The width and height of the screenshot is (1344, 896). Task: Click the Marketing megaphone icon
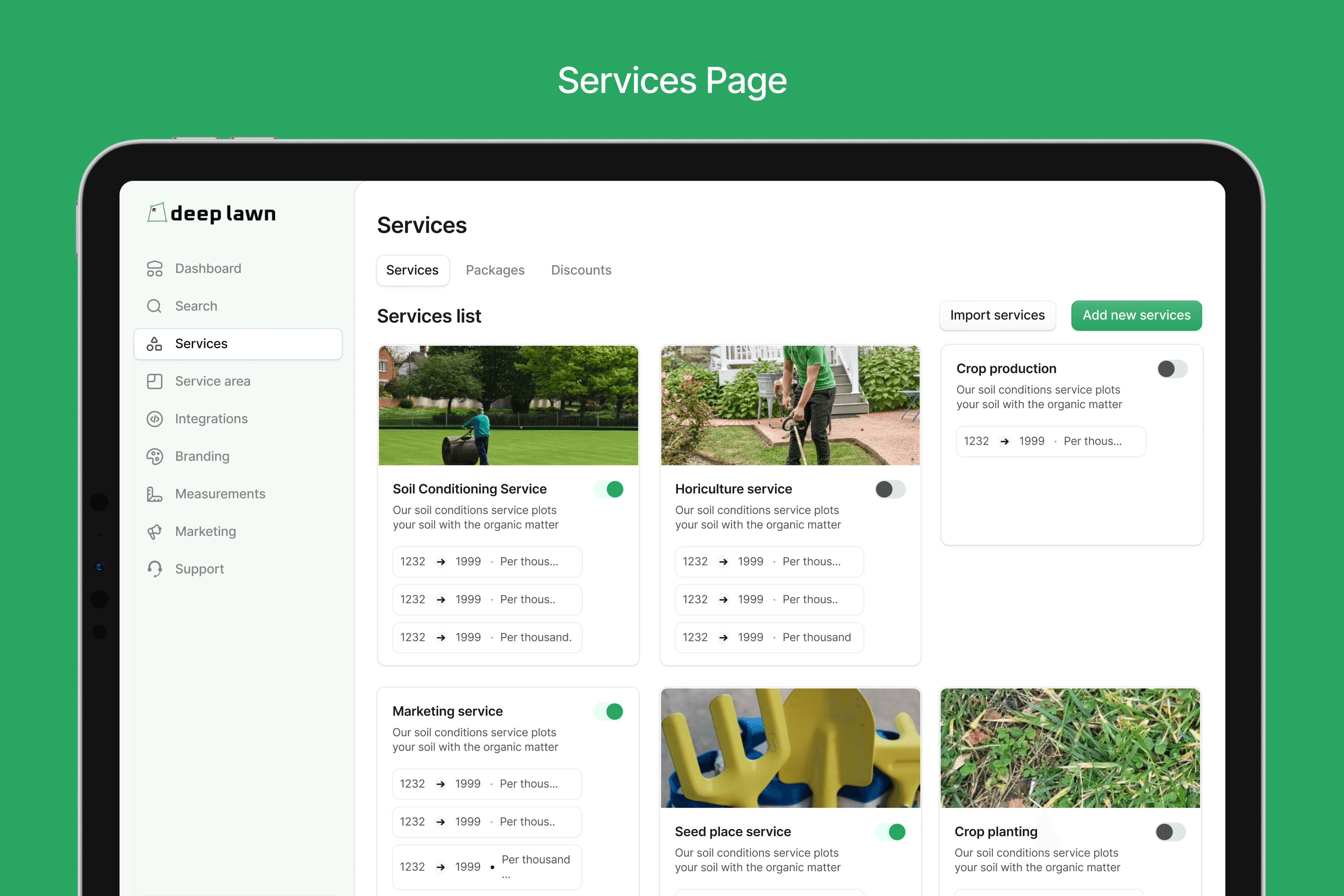tap(154, 531)
